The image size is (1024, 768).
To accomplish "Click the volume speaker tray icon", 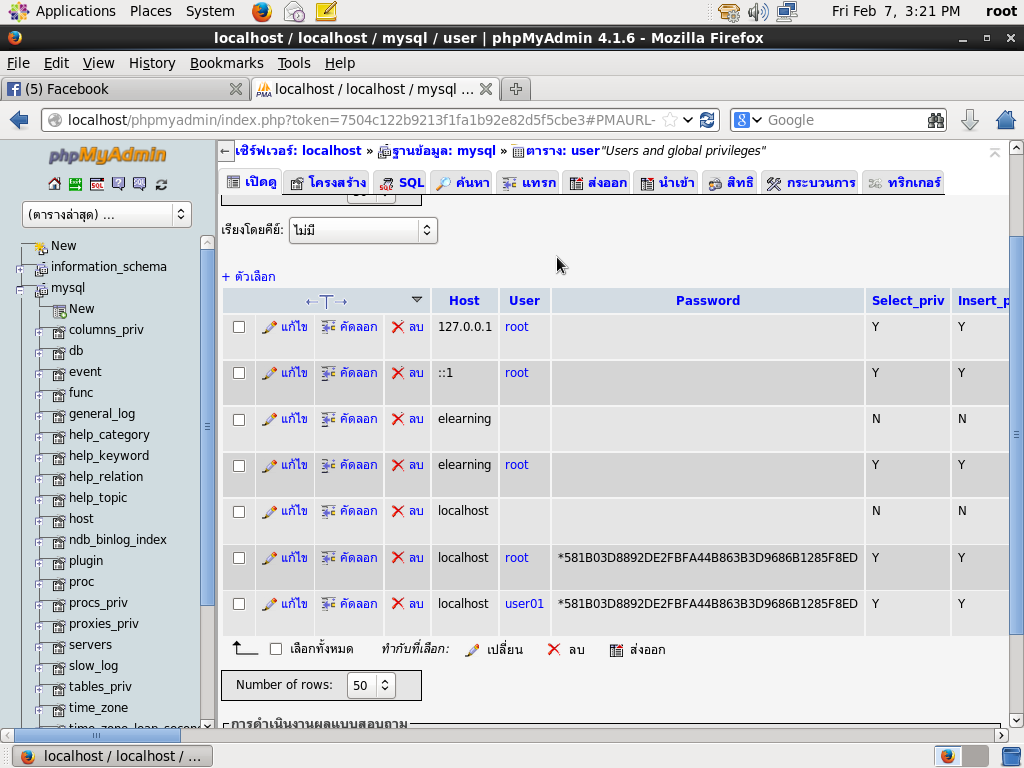I will [758, 11].
